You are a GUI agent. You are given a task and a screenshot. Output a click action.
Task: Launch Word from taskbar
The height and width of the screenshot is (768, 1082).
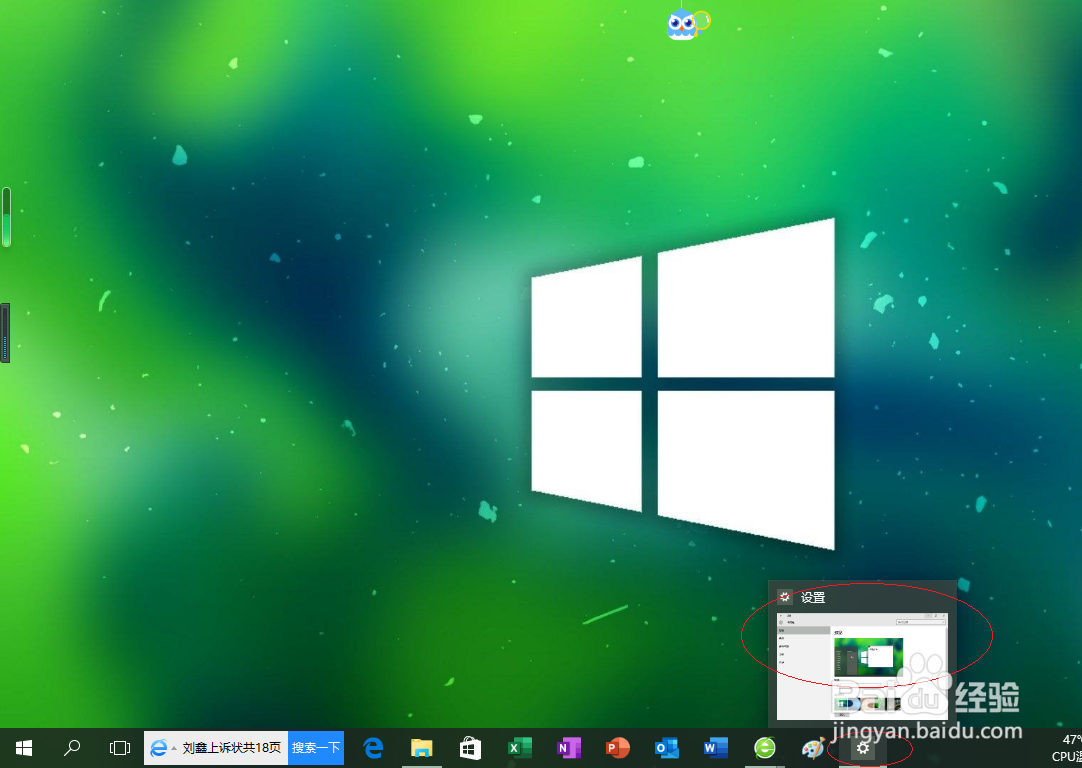coord(716,748)
